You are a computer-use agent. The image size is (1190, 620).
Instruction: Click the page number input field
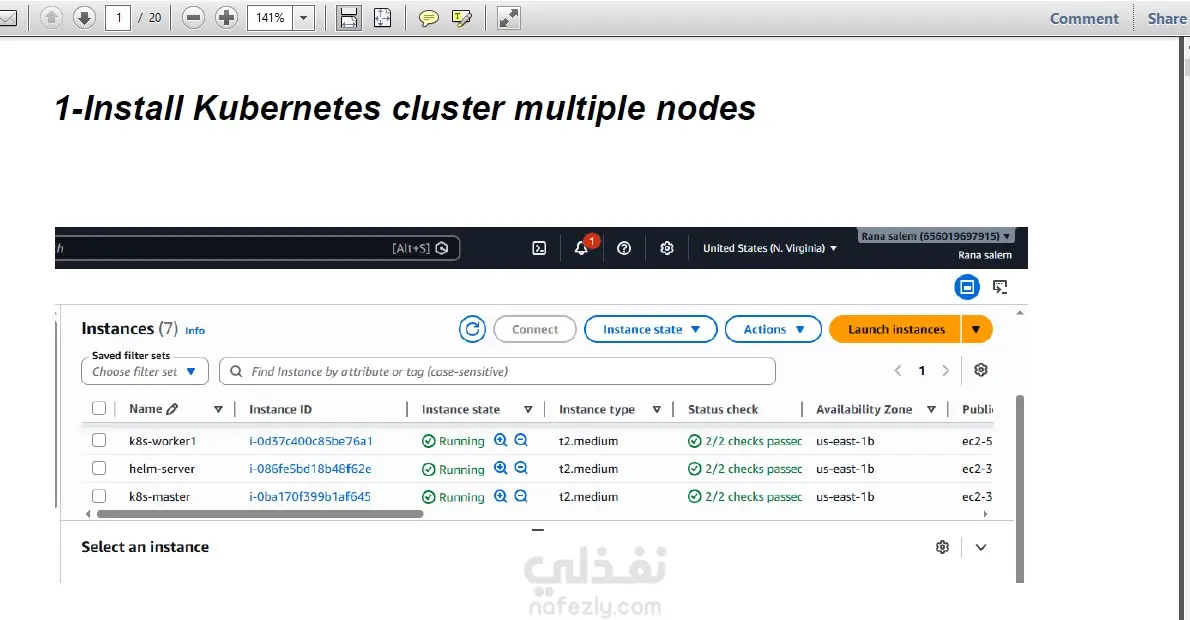(x=118, y=17)
